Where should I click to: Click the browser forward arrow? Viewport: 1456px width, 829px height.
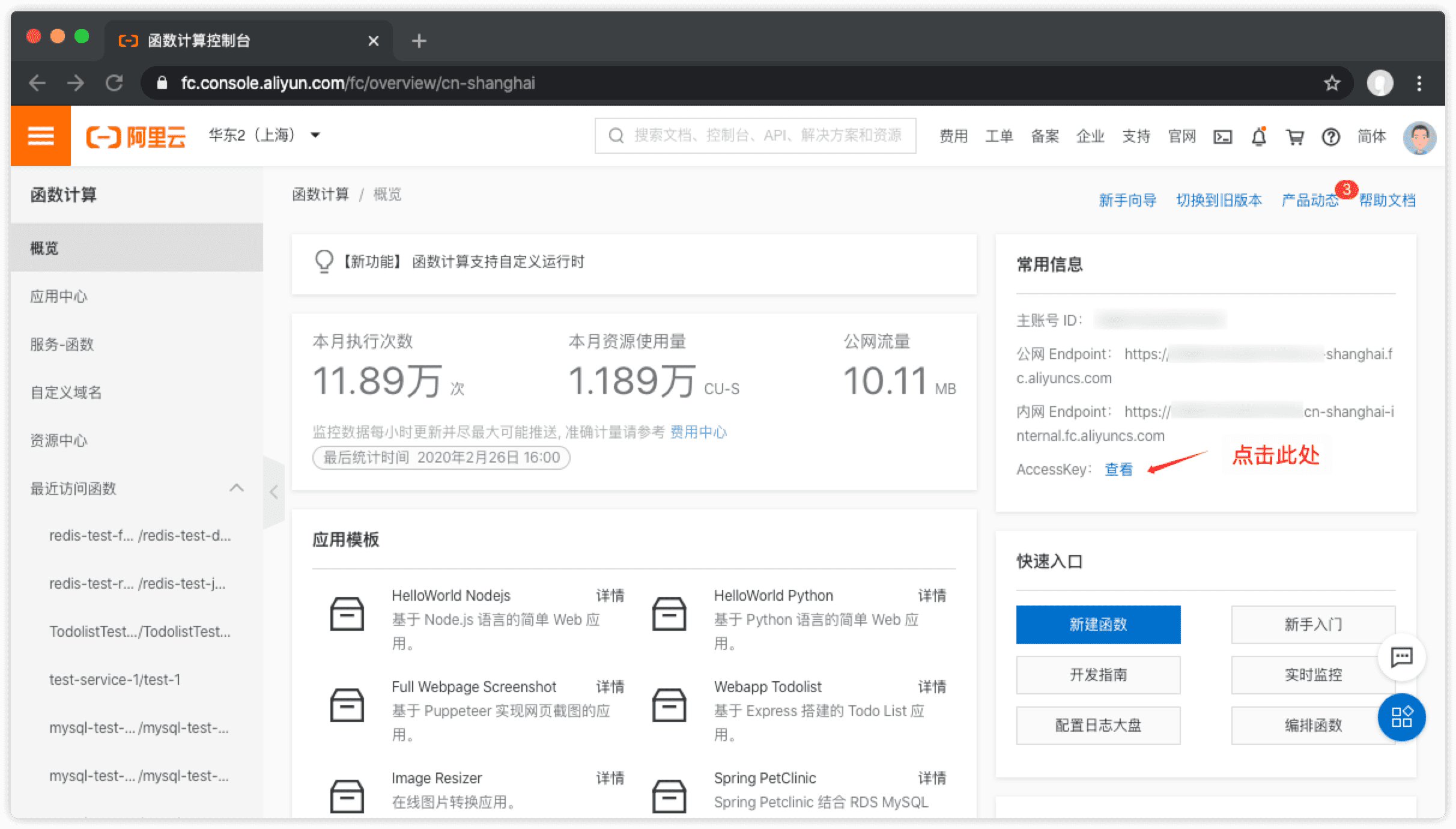coord(76,83)
